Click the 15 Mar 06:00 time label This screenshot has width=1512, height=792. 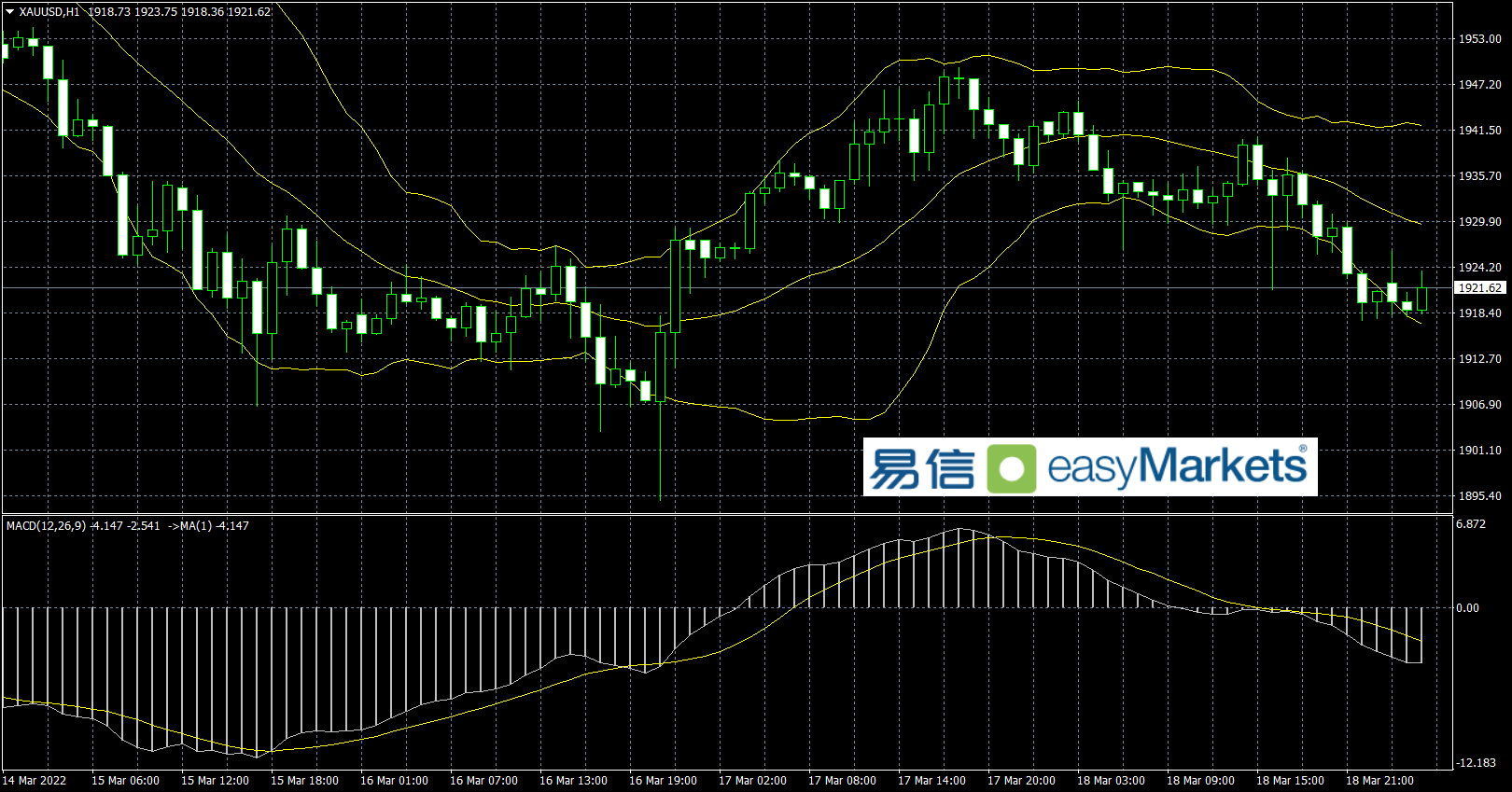point(125,781)
